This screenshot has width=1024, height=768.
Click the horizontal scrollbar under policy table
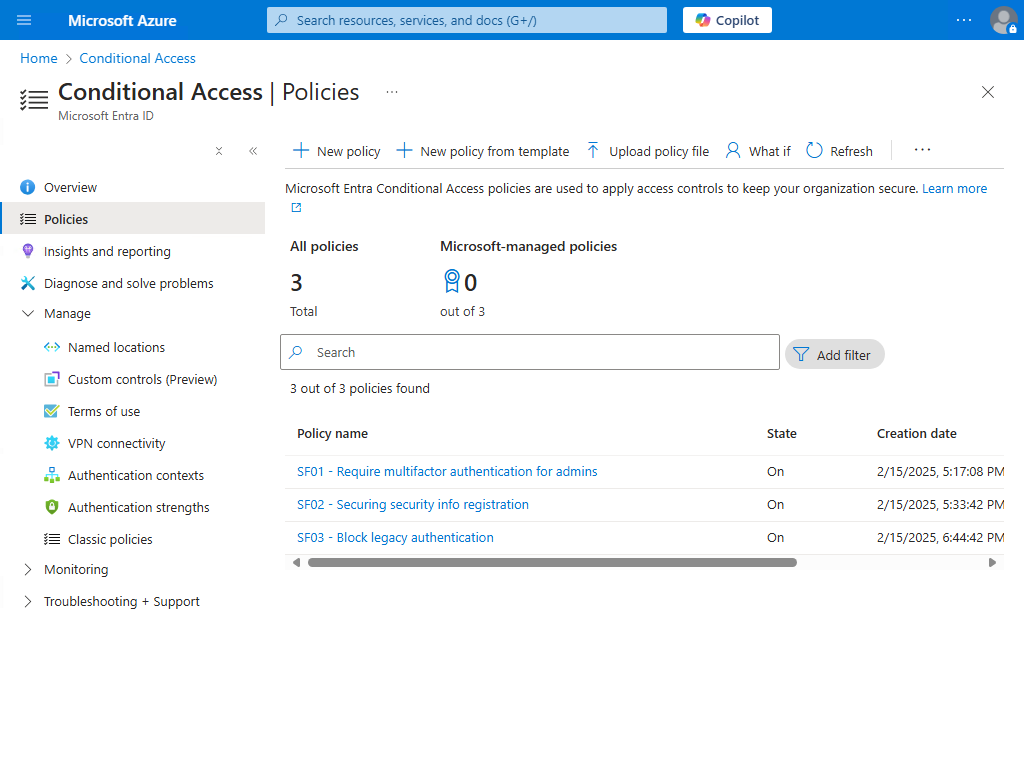pyautogui.click(x=552, y=562)
